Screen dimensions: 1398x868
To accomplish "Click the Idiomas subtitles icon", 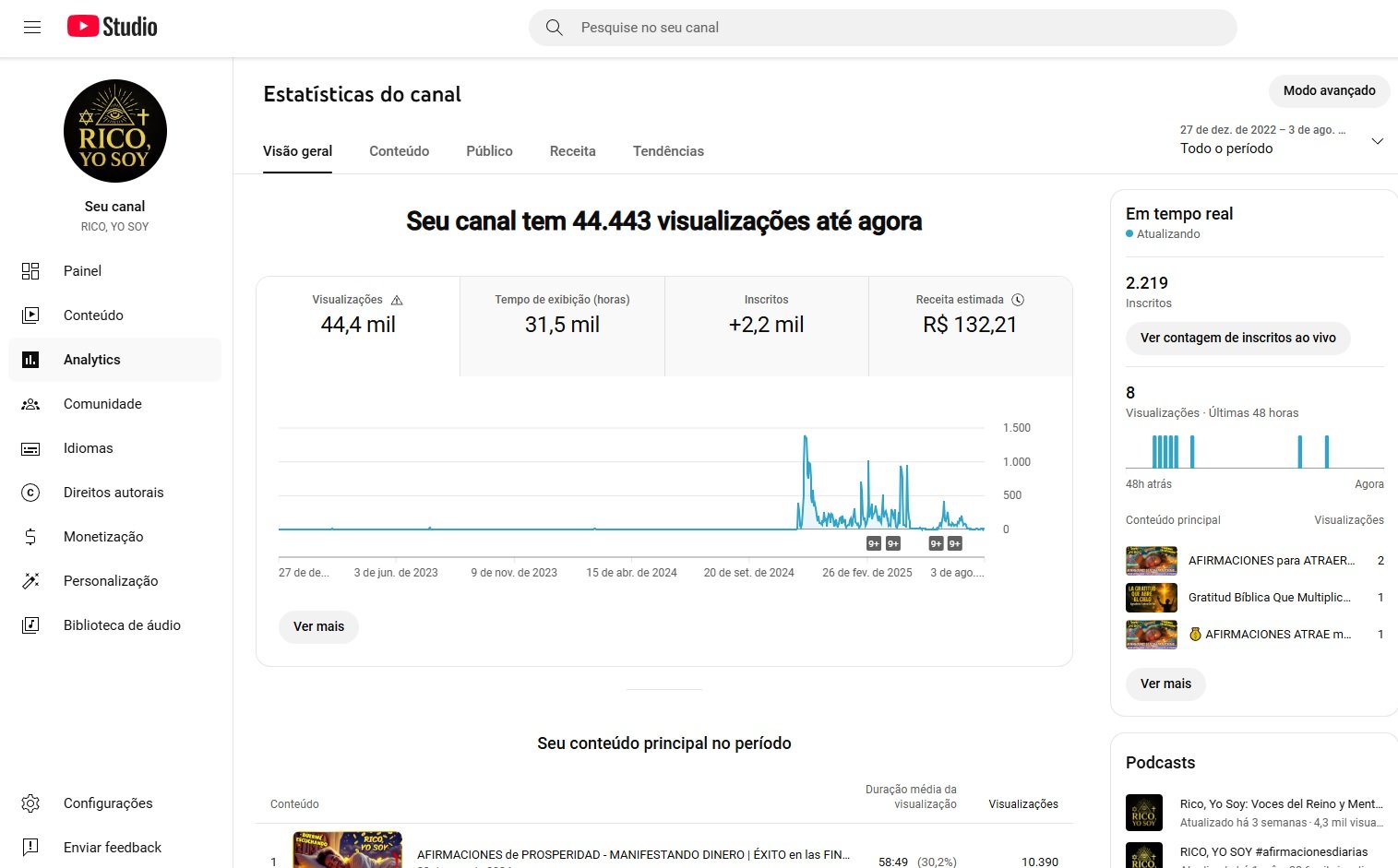I will click(30, 448).
